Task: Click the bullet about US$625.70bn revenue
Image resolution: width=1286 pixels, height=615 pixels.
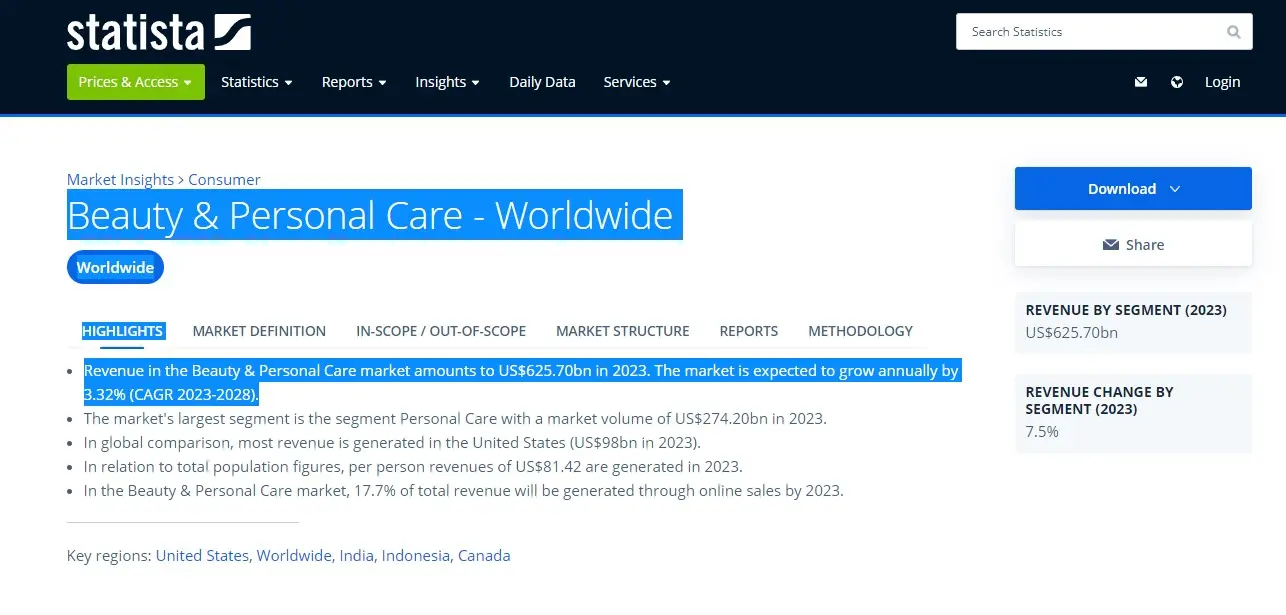Action: (x=521, y=382)
